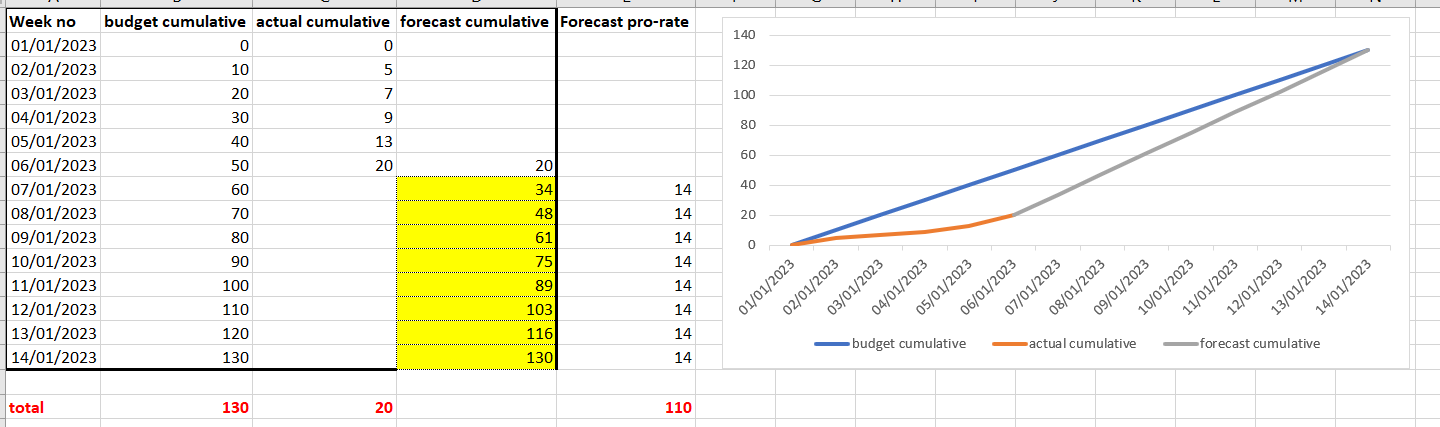Image resolution: width=1440 pixels, height=427 pixels.
Task: Click the 14/01/2023 date cell in table
Action: pos(53,357)
